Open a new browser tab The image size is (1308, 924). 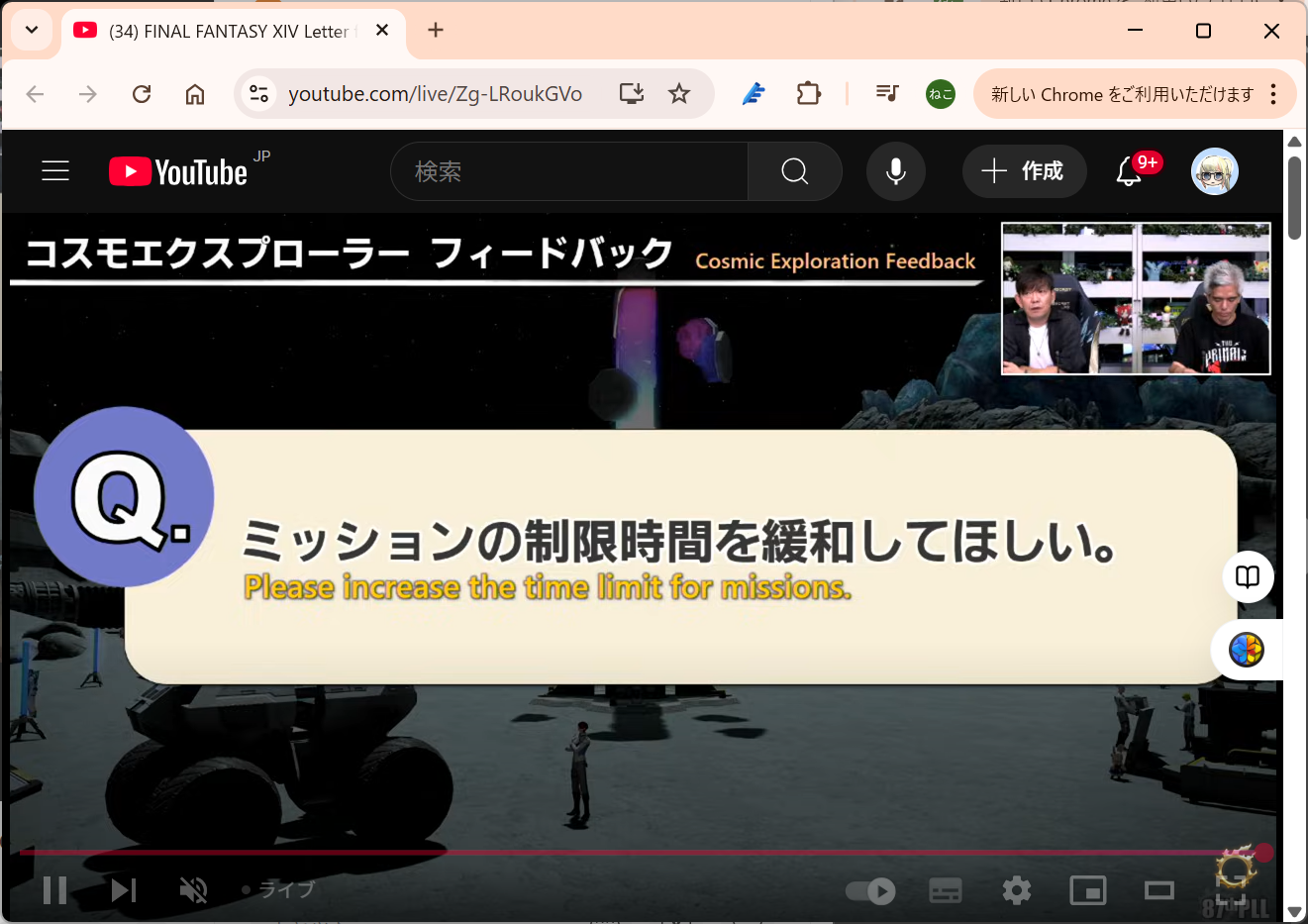(436, 30)
